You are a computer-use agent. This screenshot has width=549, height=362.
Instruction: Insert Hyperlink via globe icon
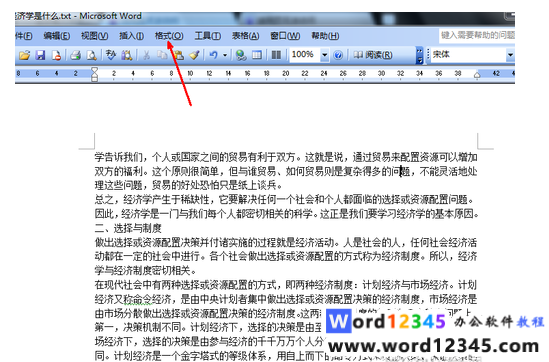click(241, 55)
